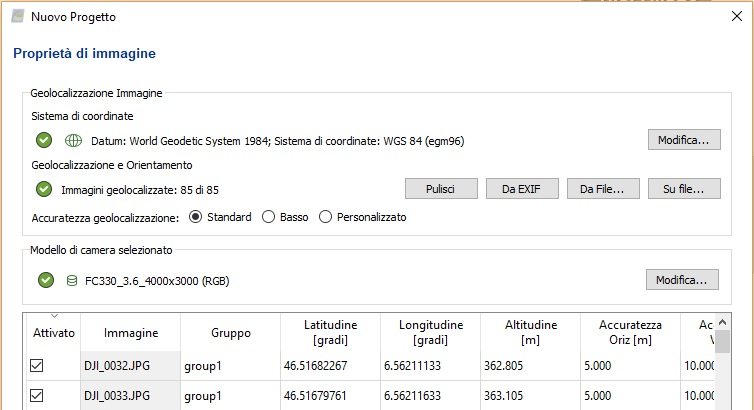
Task: Click the Su file... export button
Action: [684, 188]
